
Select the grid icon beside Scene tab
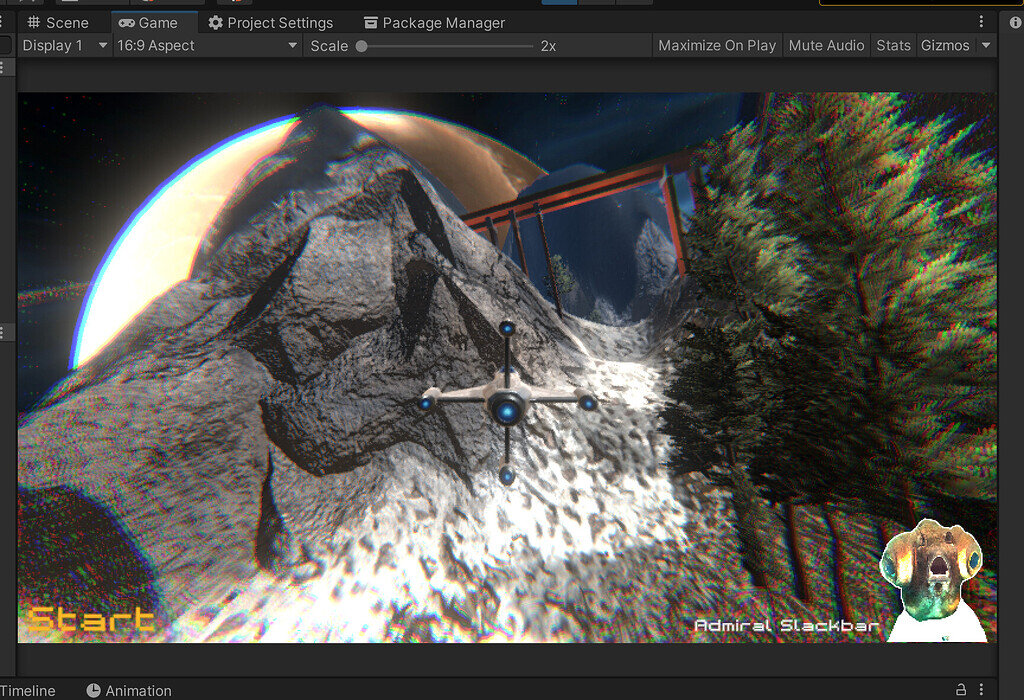[x=34, y=21]
